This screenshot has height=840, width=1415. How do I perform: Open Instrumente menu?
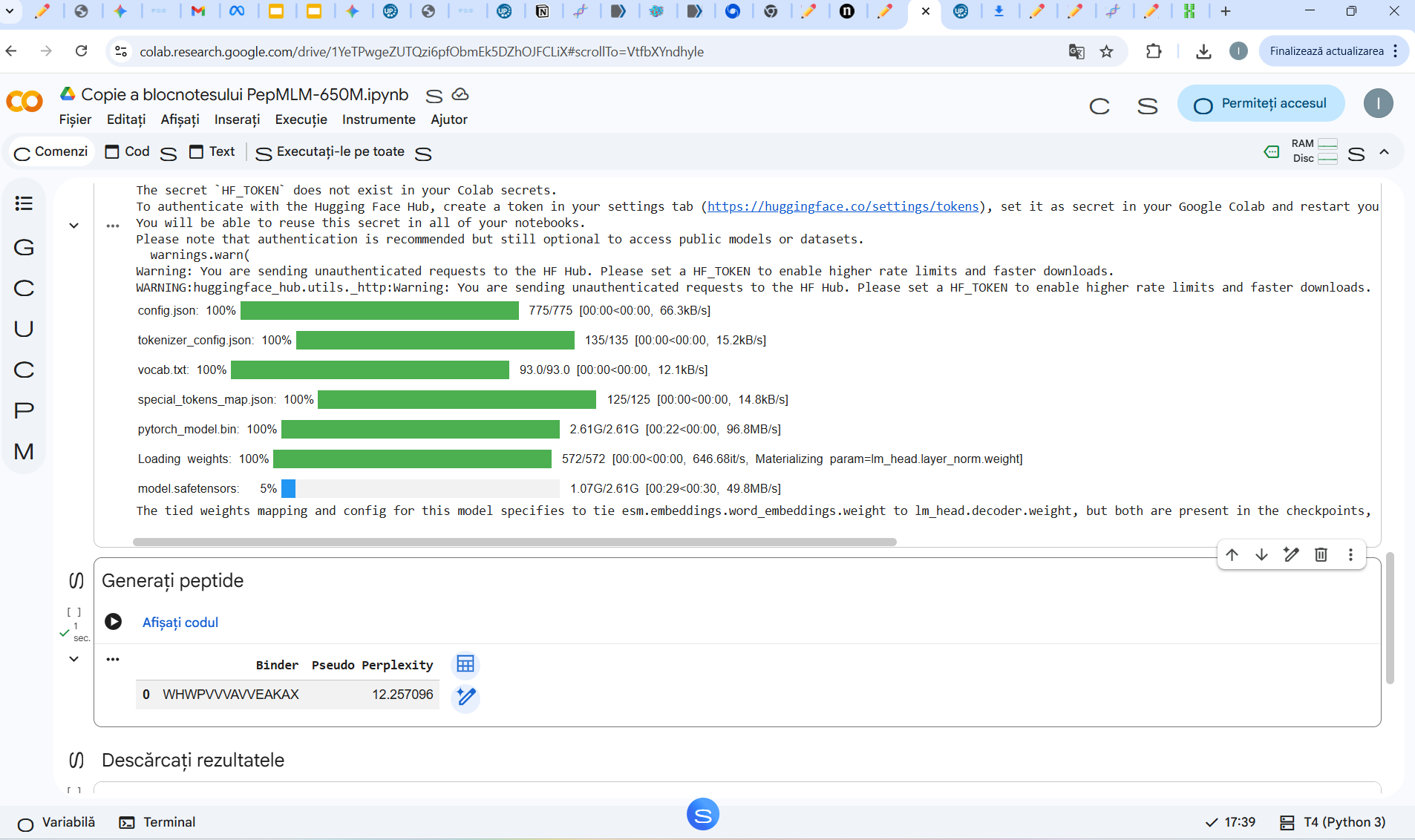tap(379, 119)
